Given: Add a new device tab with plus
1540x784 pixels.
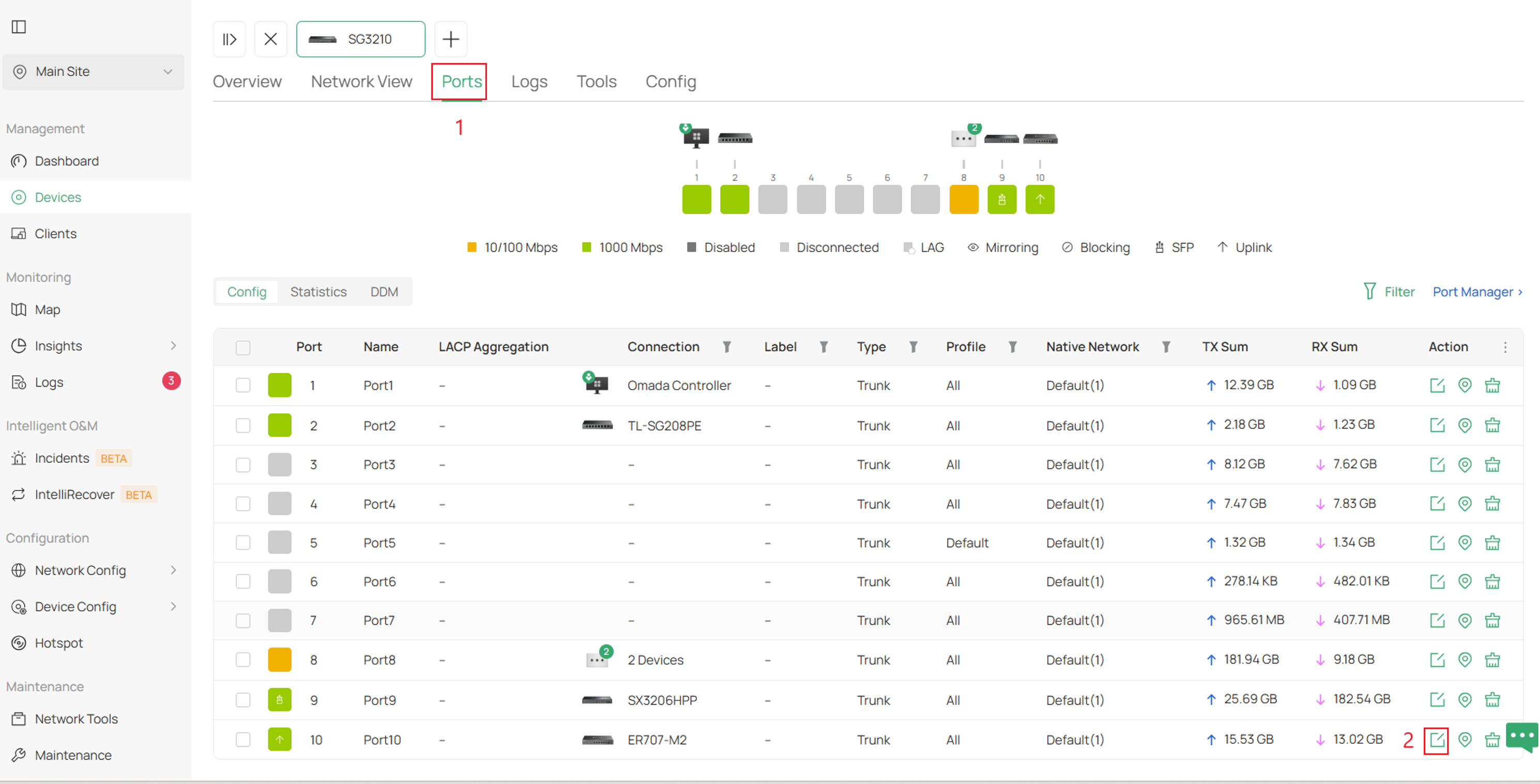Looking at the screenshot, I should (451, 39).
